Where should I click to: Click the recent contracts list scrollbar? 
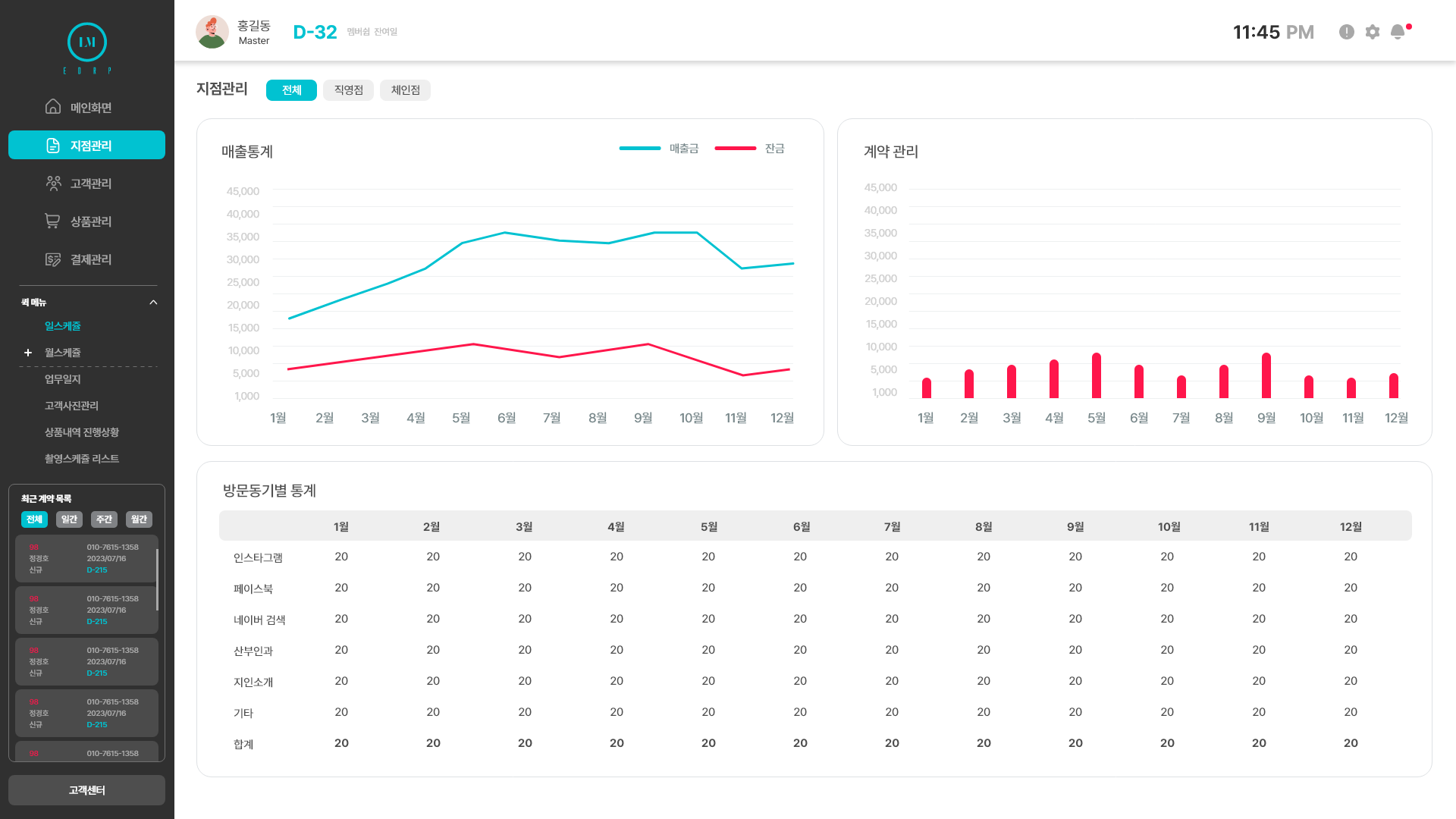pyautogui.click(x=157, y=580)
